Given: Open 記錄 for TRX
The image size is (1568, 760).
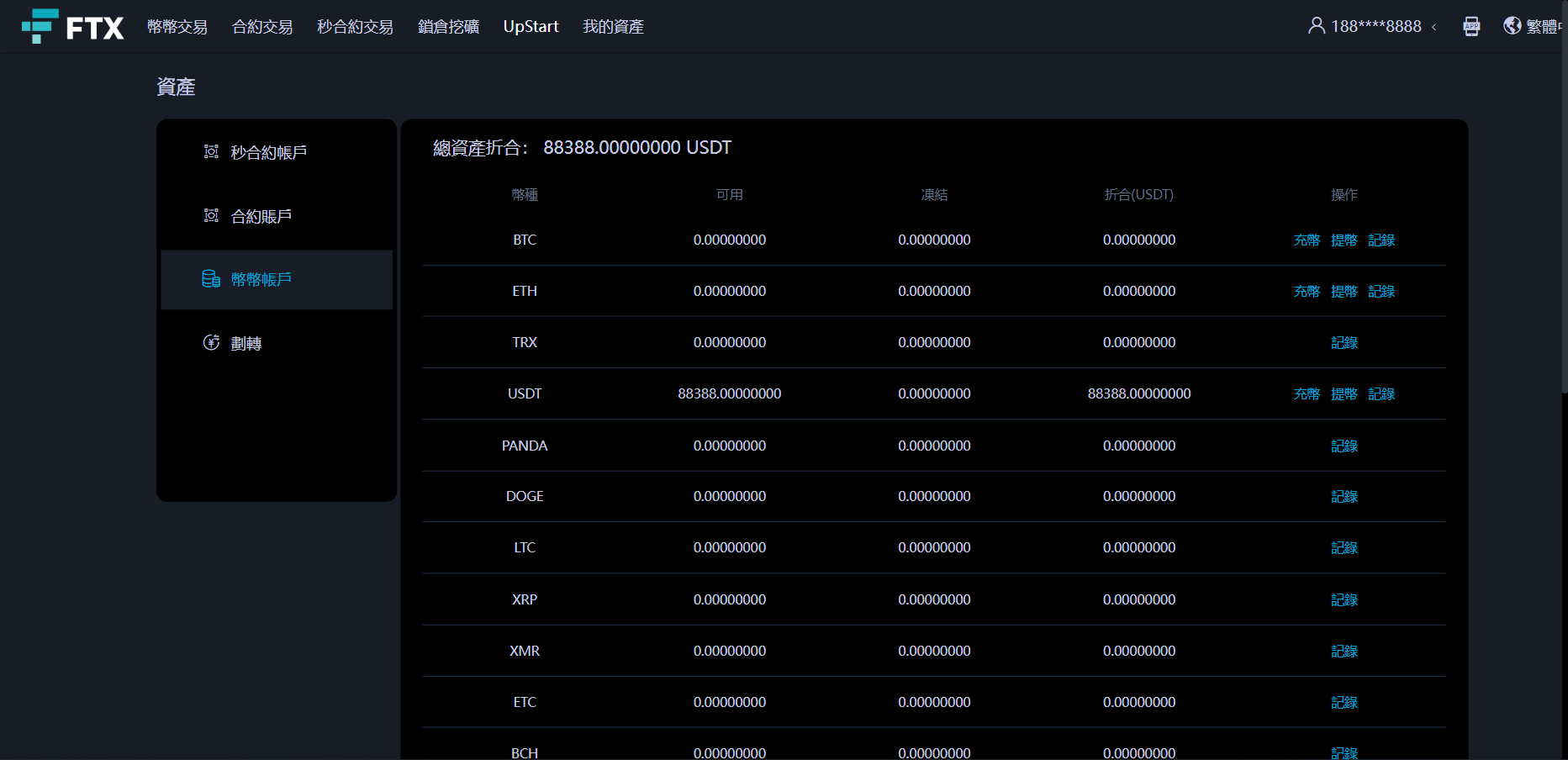Looking at the screenshot, I should [x=1344, y=343].
